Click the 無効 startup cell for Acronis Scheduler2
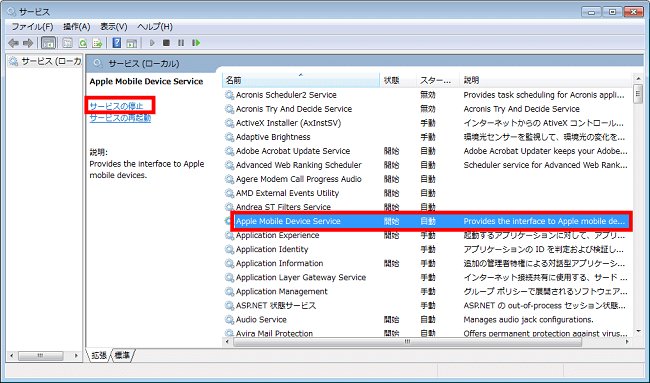Screen dimensions: 650x383 click(x=428, y=95)
